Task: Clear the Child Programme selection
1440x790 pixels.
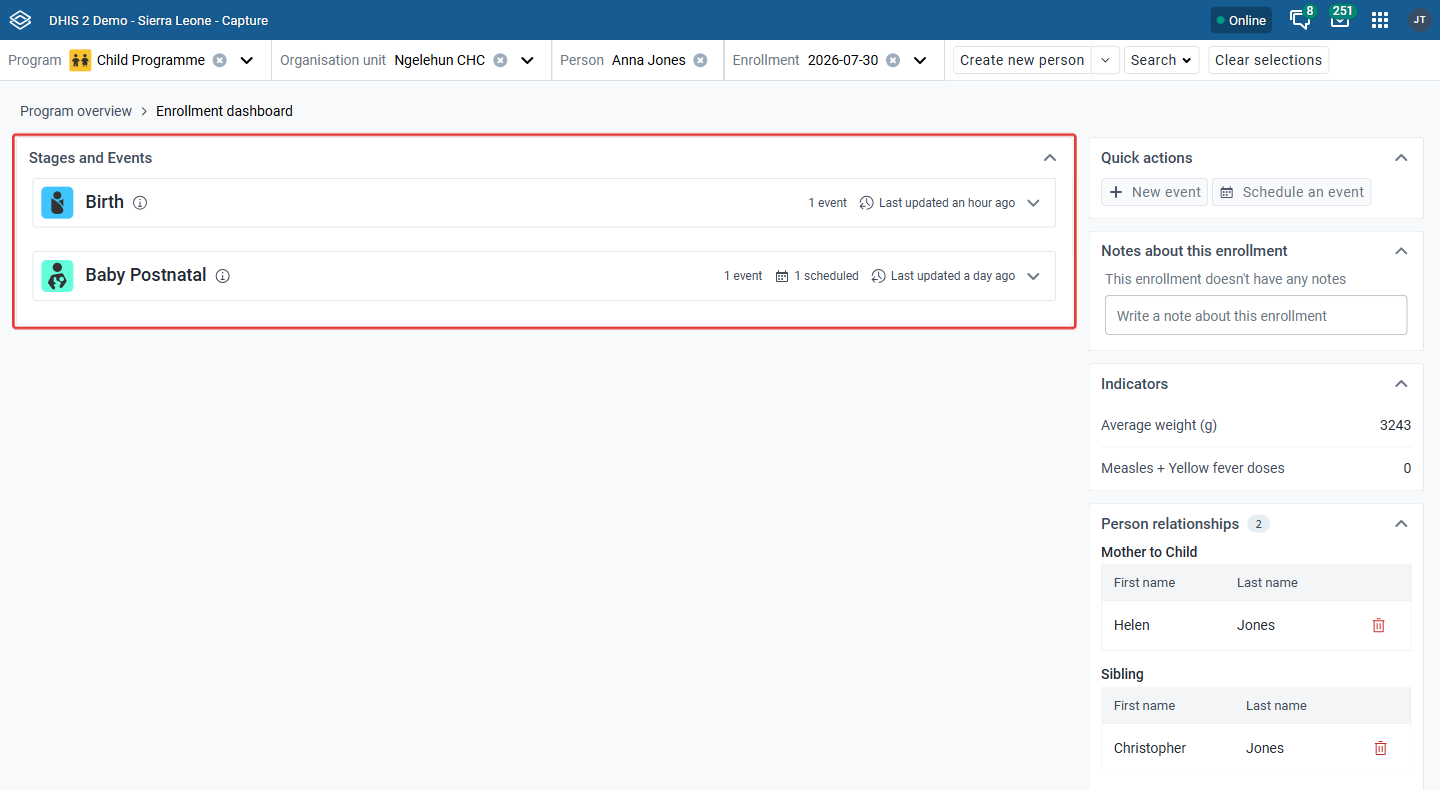Action: click(220, 60)
